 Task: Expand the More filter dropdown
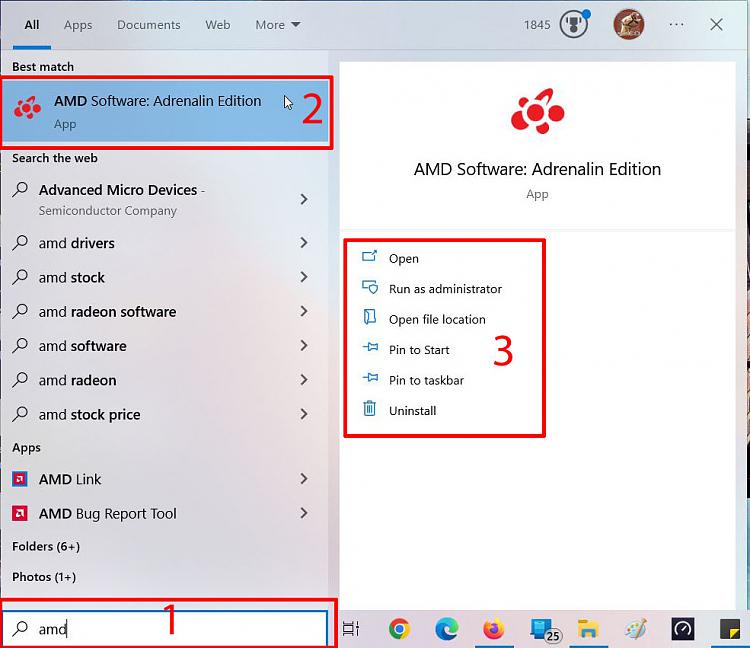click(278, 25)
